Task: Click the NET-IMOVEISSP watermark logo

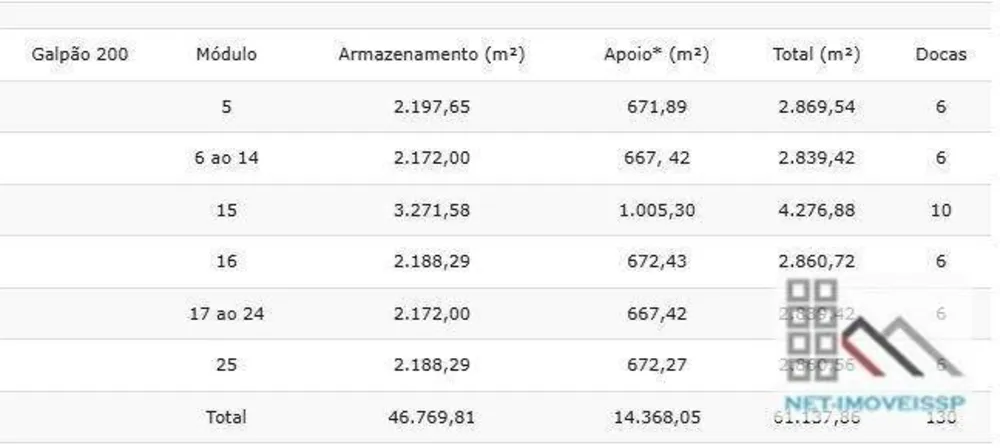Action: (875, 346)
